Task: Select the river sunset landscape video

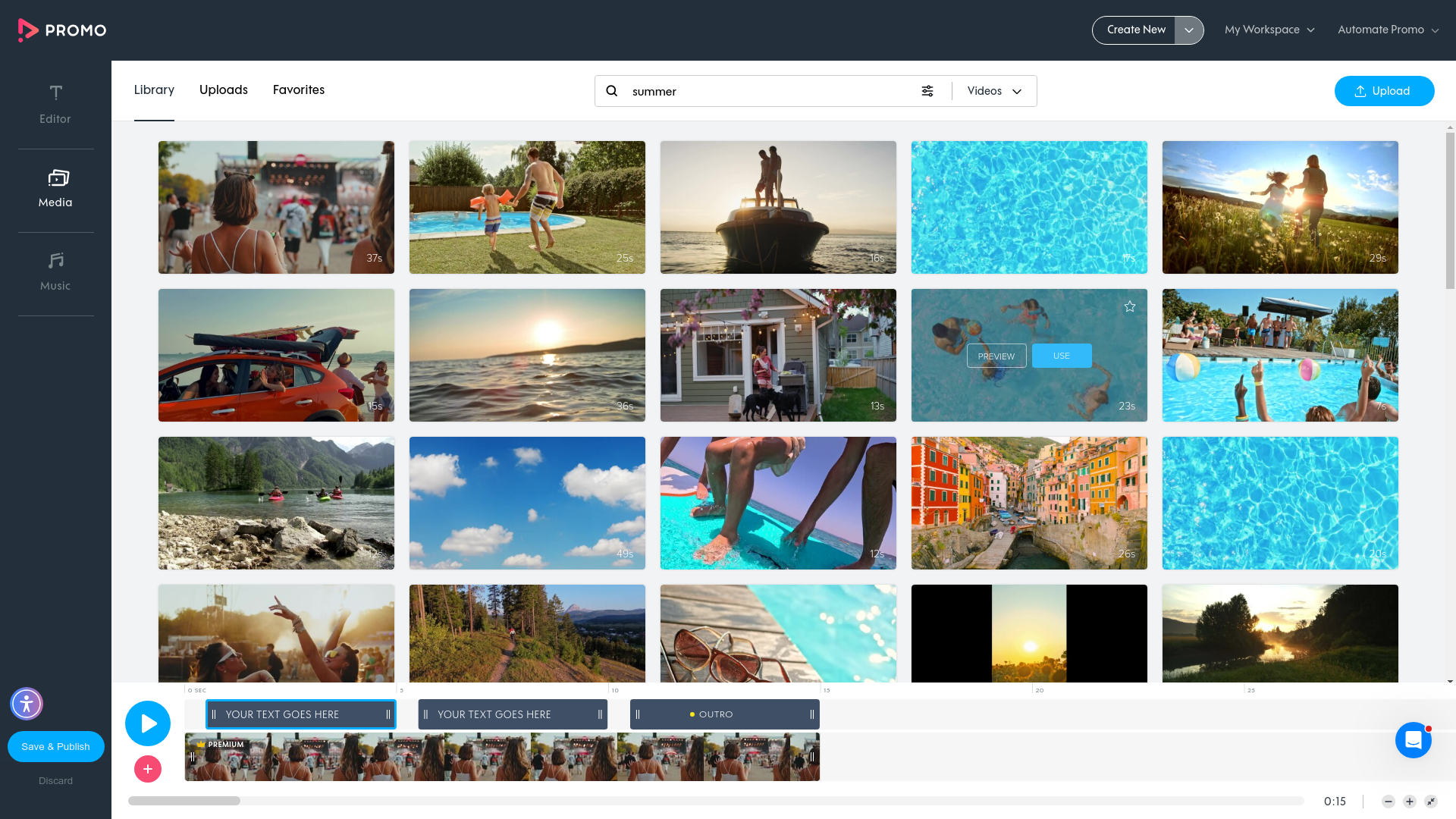Action: click(1280, 633)
